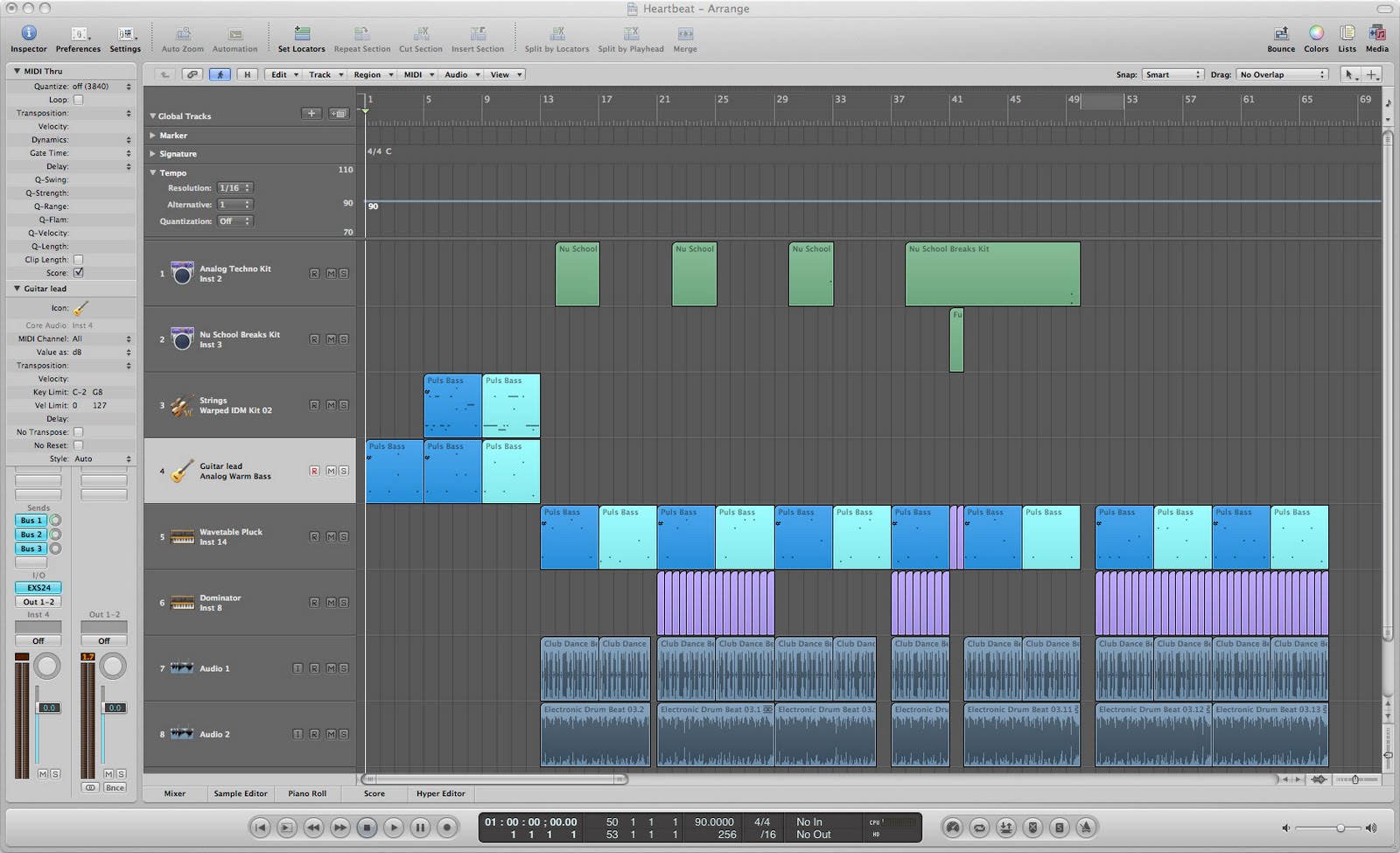Click the EXS24 instrument slot
The image size is (1400, 853).
click(x=37, y=587)
